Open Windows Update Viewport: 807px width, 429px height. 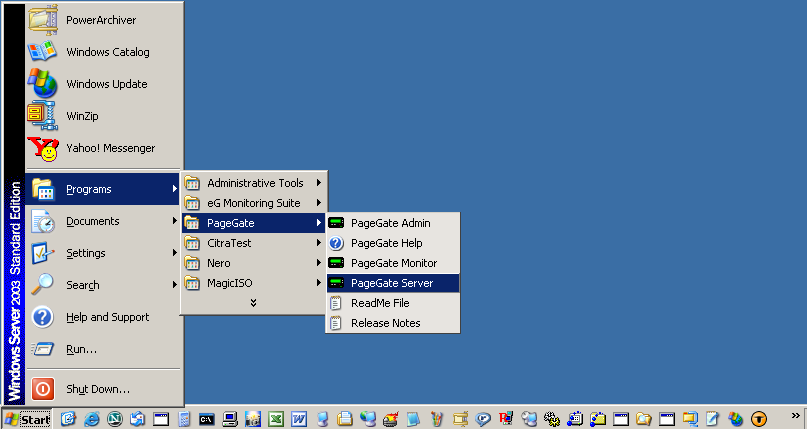coord(103,84)
